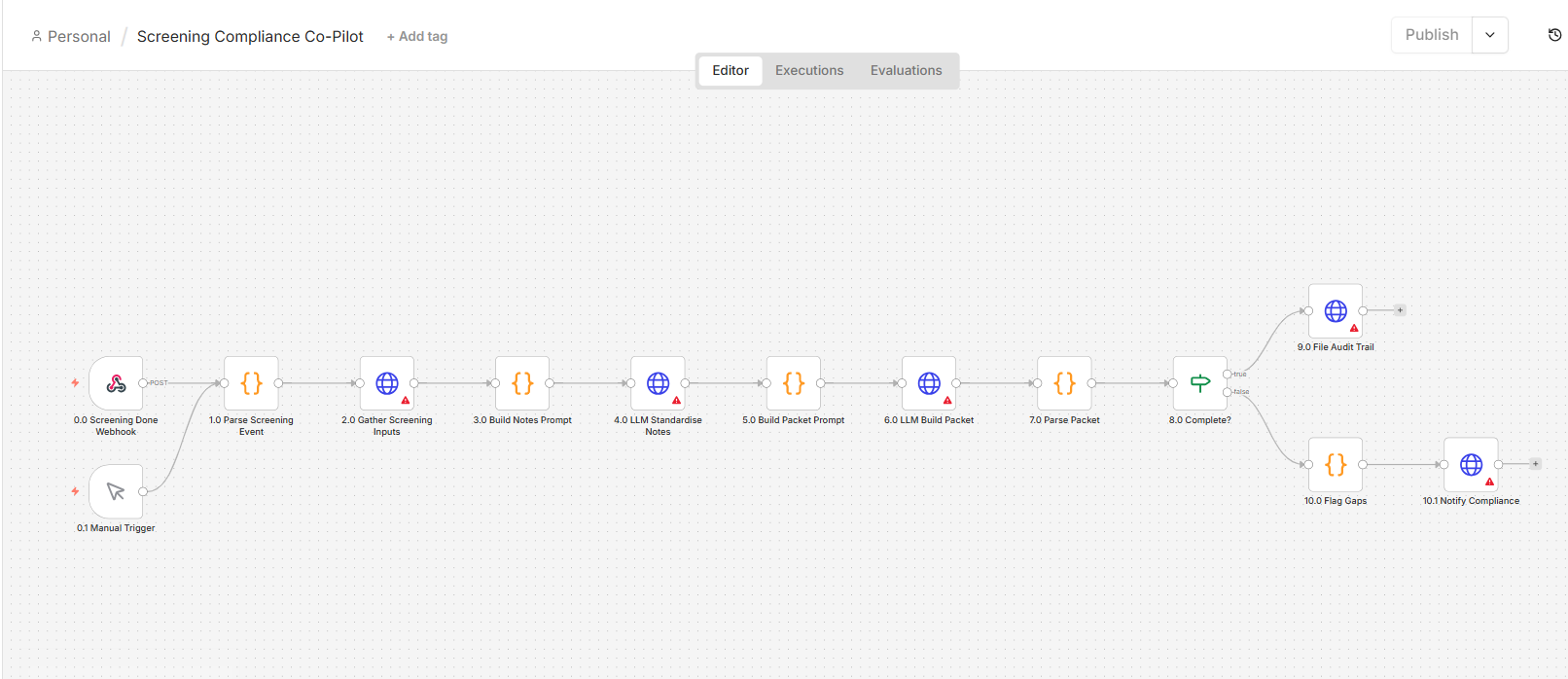Open the Evaluations tab
Viewport: 1568px width, 679px height.
[907, 71]
